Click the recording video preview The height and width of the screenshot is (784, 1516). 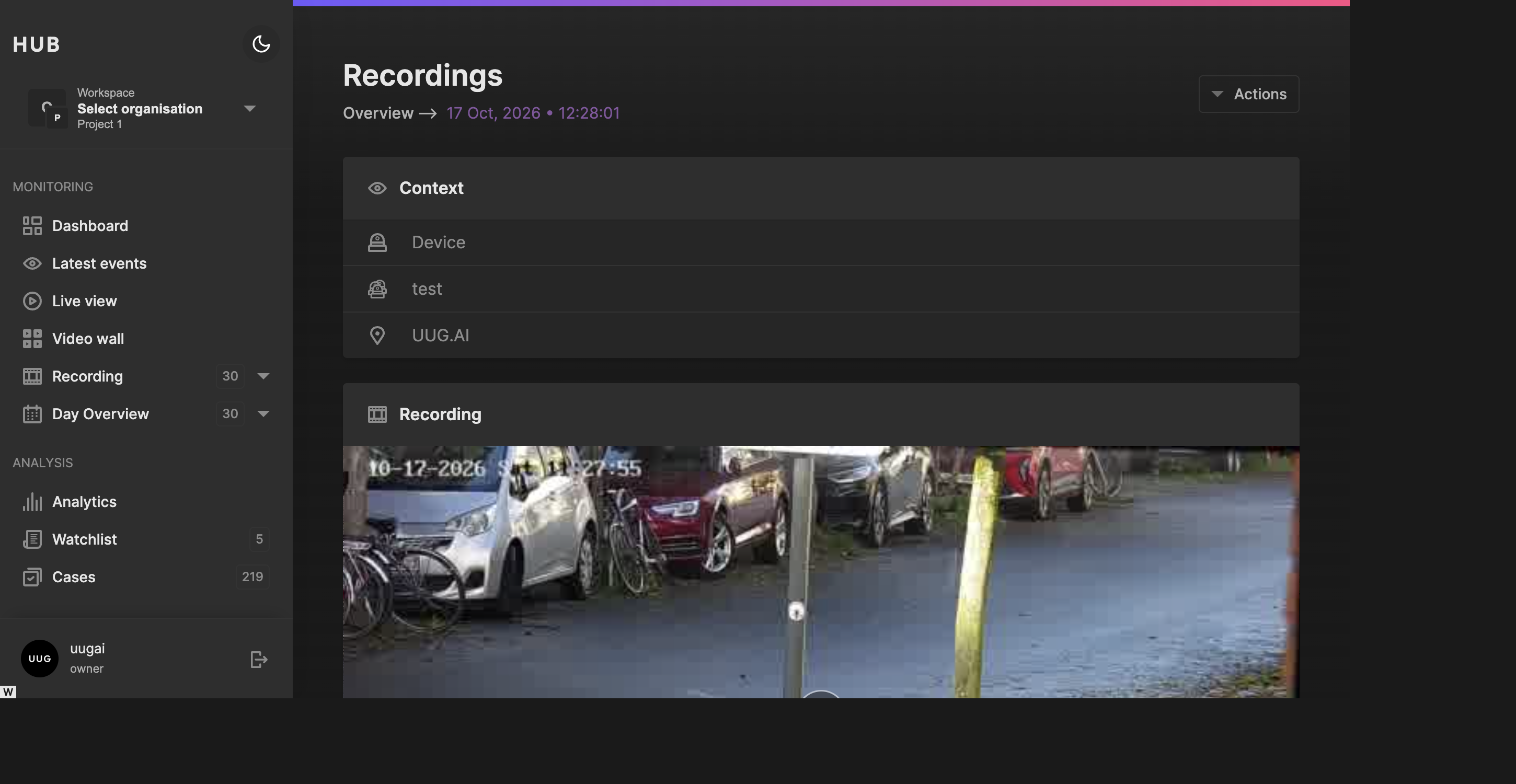[x=821, y=572]
